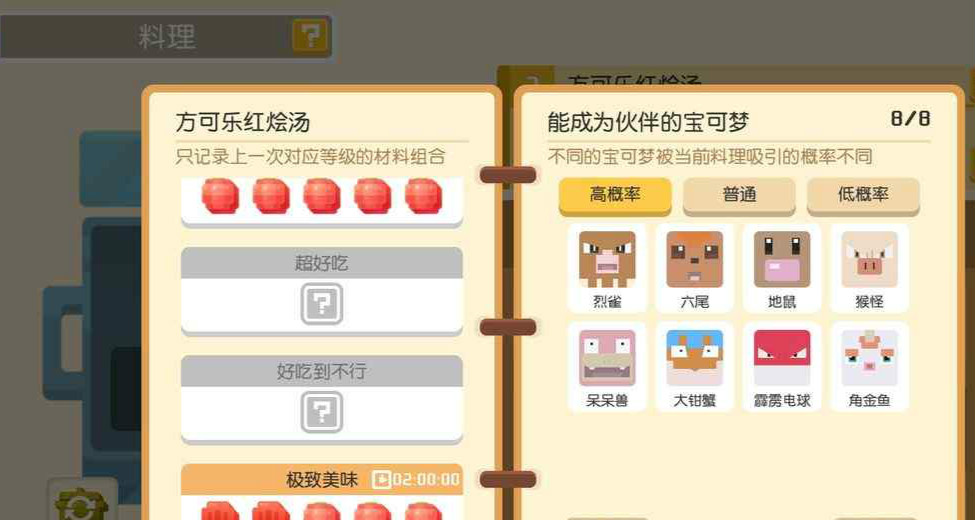The width and height of the screenshot is (975, 520).
Task: Switch to the 高概率 tab
Action: [615, 195]
